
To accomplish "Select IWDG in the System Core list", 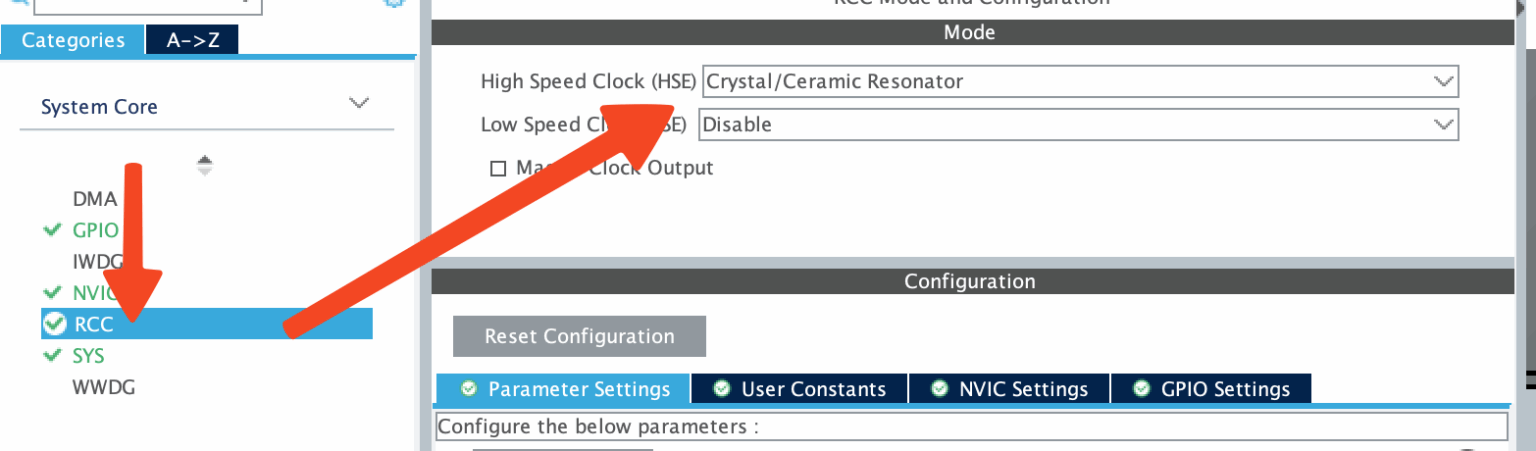I will [97, 262].
